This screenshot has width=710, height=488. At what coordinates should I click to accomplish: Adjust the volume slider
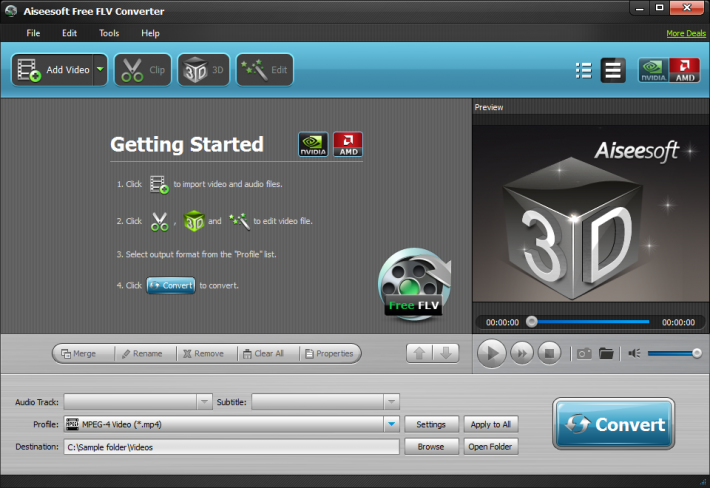point(674,353)
